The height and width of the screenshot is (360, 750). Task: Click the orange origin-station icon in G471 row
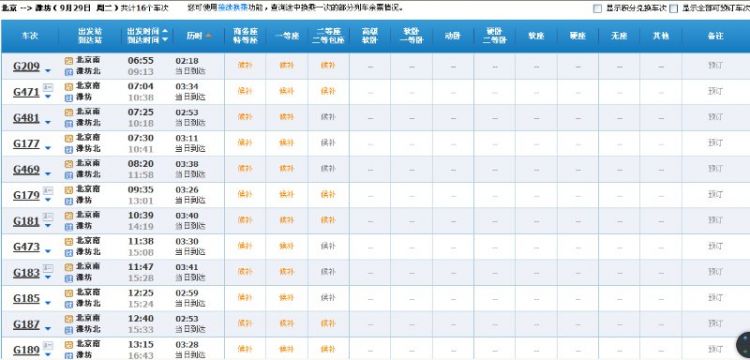(x=69, y=87)
